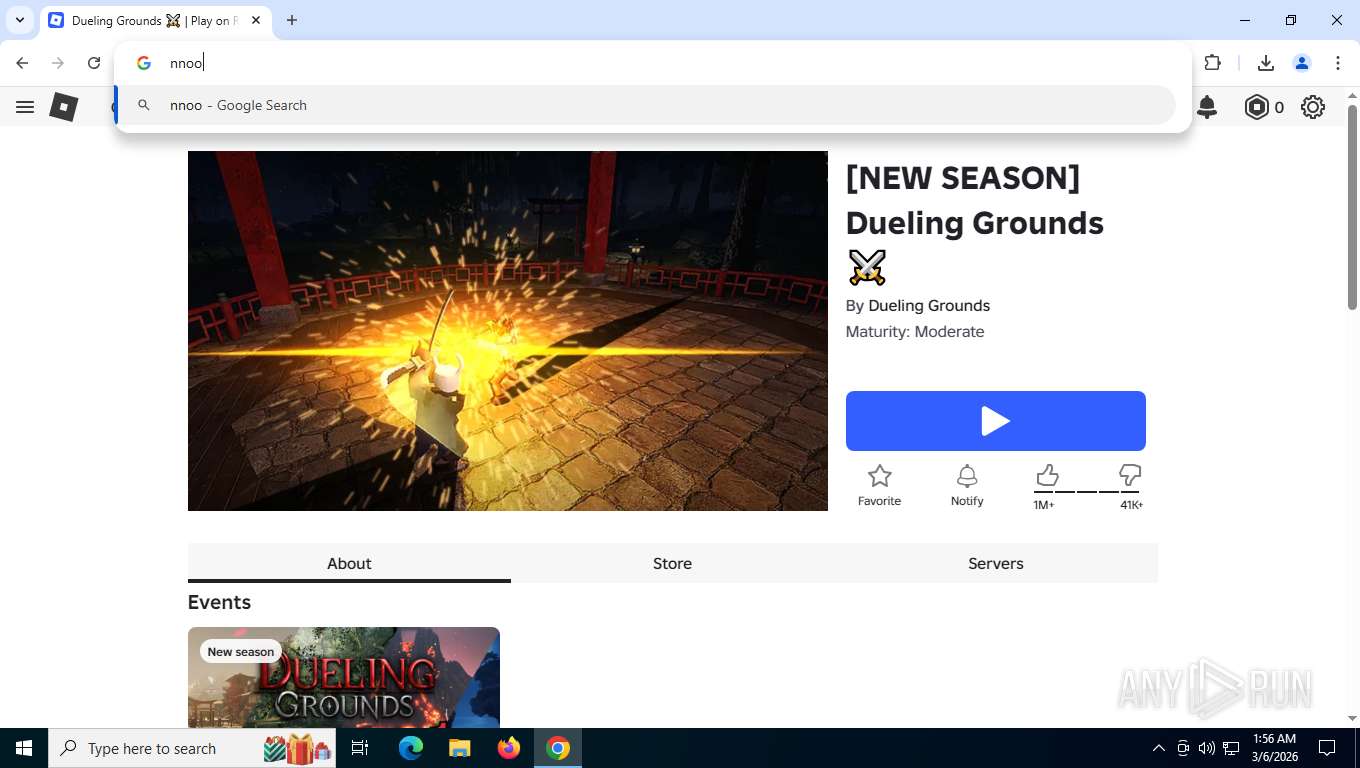Go forward in Chrome
This screenshot has width=1360, height=768.
58,63
